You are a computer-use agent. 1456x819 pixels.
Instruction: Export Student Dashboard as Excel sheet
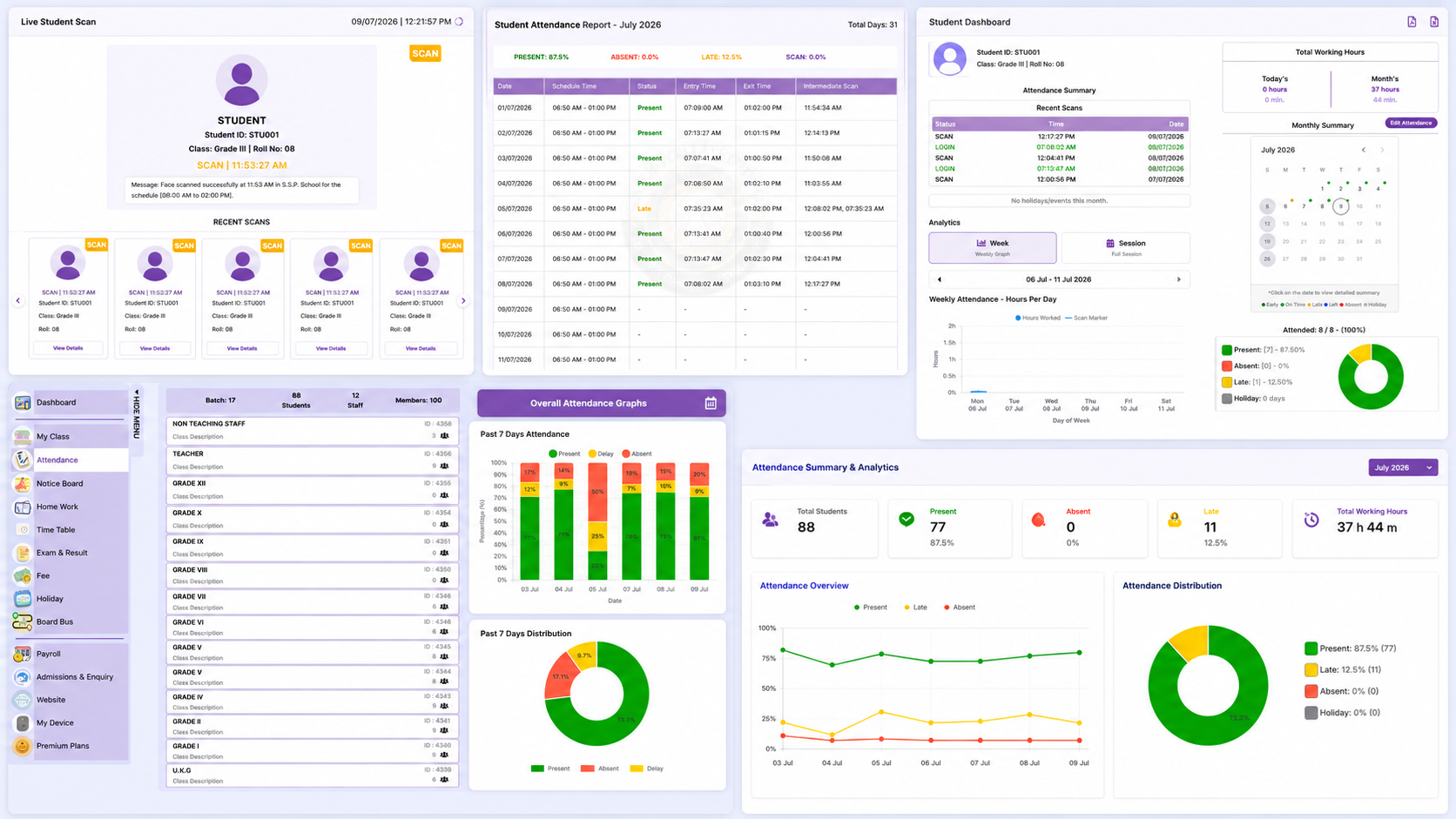(1434, 22)
